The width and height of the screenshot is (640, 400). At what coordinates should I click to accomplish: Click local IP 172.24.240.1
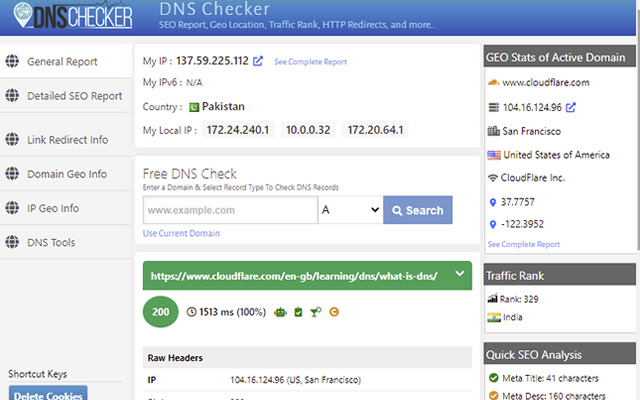point(238,130)
